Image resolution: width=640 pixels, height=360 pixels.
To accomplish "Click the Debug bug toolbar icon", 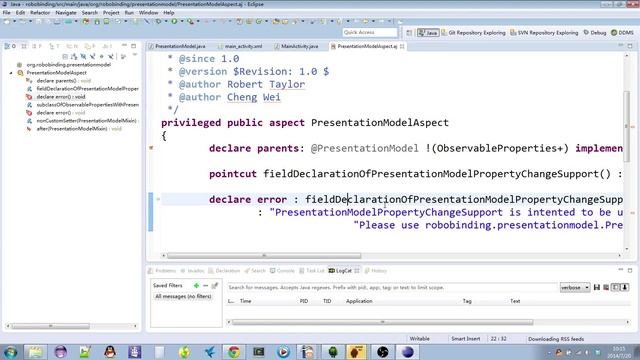I will point(158,21).
